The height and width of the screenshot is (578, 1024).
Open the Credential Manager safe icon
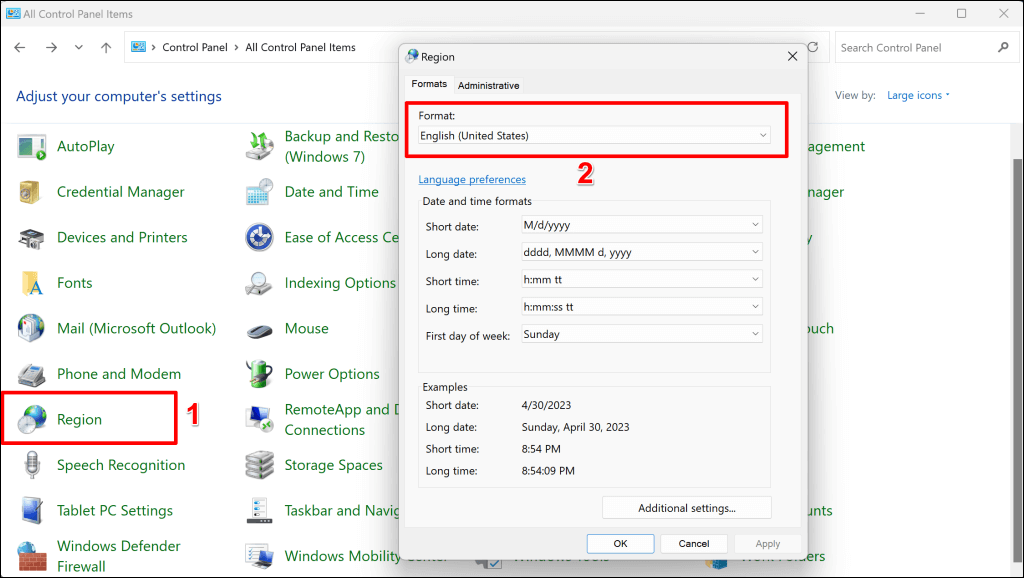[x=31, y=192]
